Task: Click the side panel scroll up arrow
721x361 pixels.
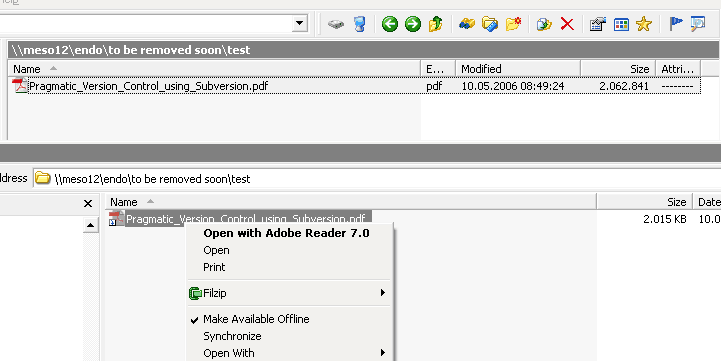Action: tap(91, 225)
